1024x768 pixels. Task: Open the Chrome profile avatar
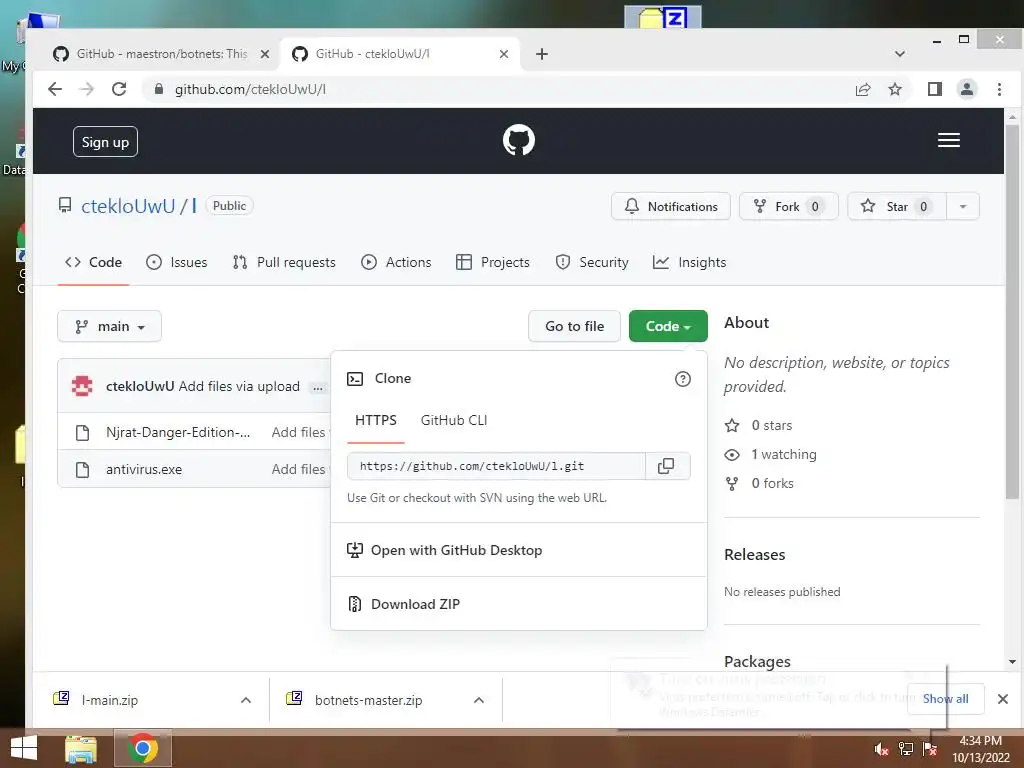pyautogui.click(x=967, y=89)
